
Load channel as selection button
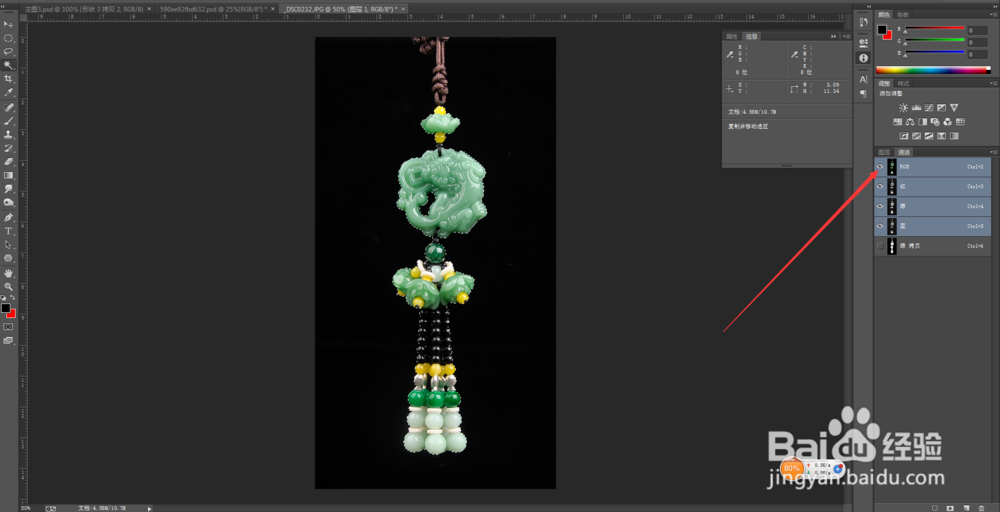[934, 508]
